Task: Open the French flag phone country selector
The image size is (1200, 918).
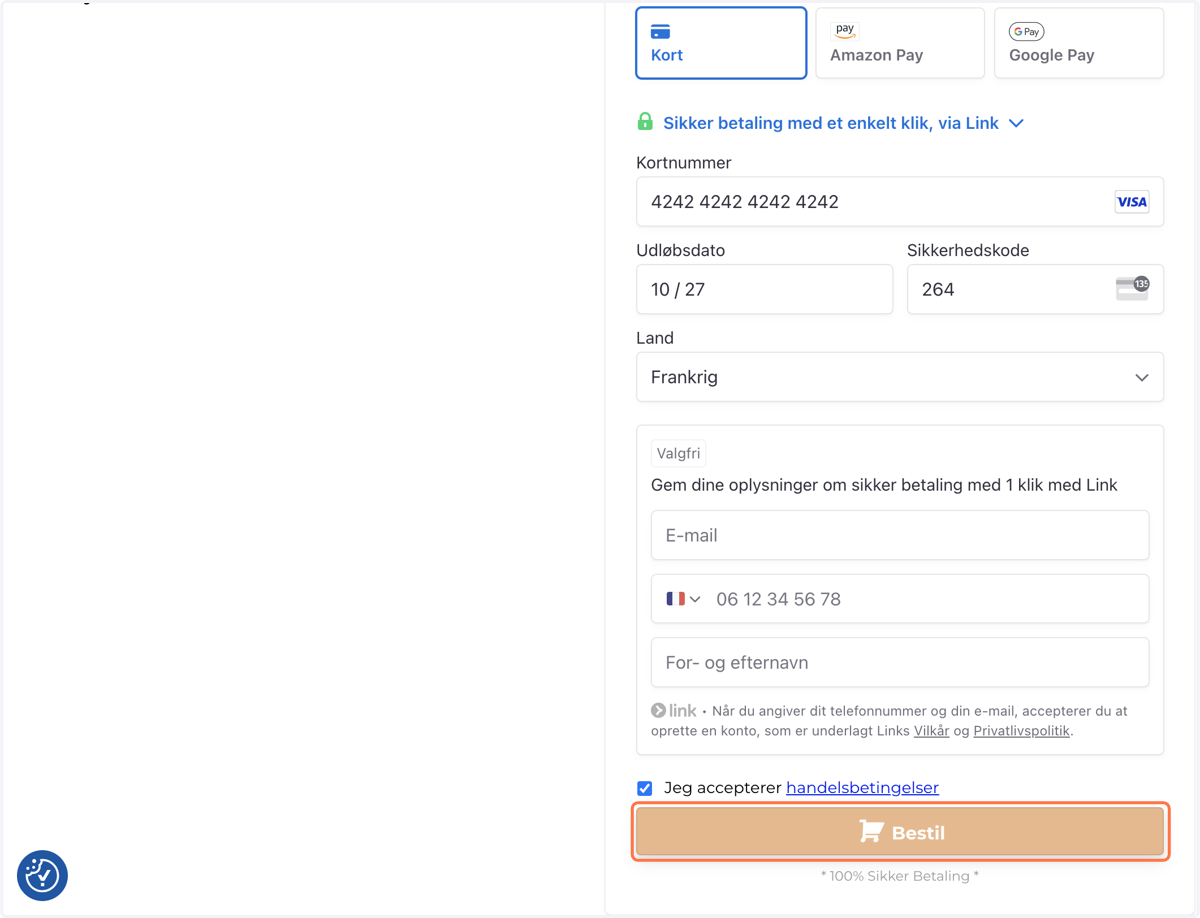Action: coord(683,599)
